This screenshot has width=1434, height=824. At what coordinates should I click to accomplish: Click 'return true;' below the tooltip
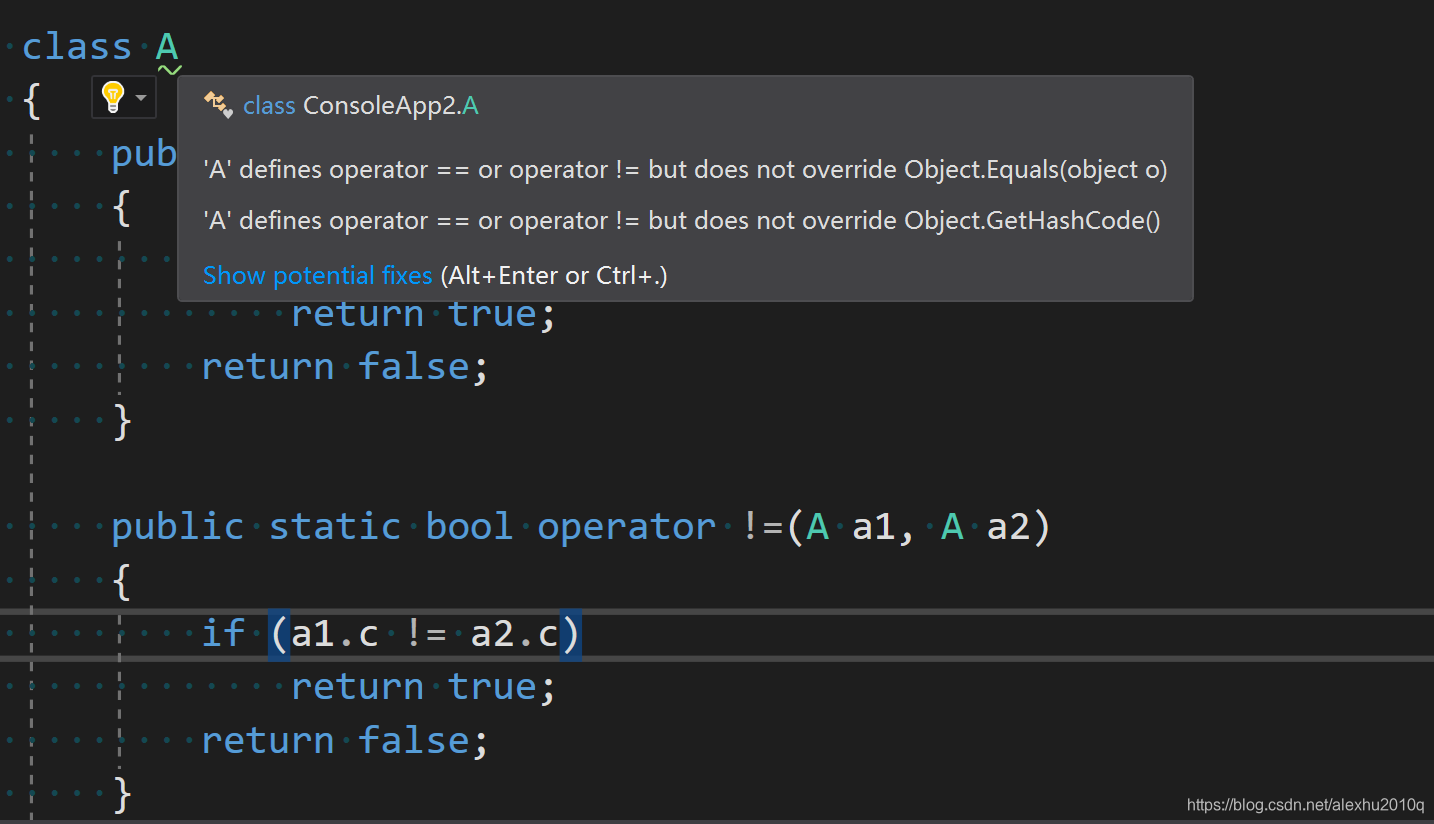(423, 314)
